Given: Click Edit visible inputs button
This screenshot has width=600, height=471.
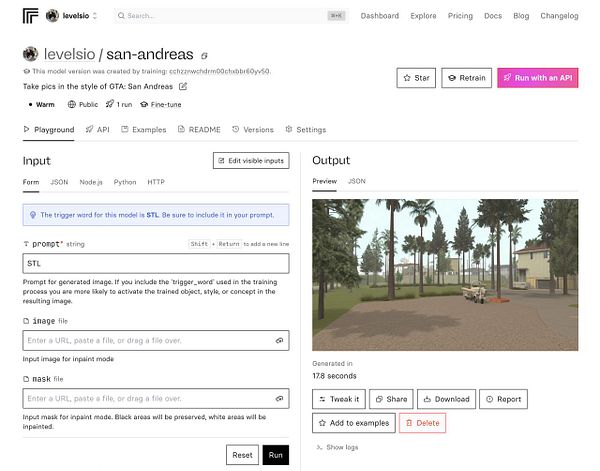Looking at the screenshot, I should [251, 161].
